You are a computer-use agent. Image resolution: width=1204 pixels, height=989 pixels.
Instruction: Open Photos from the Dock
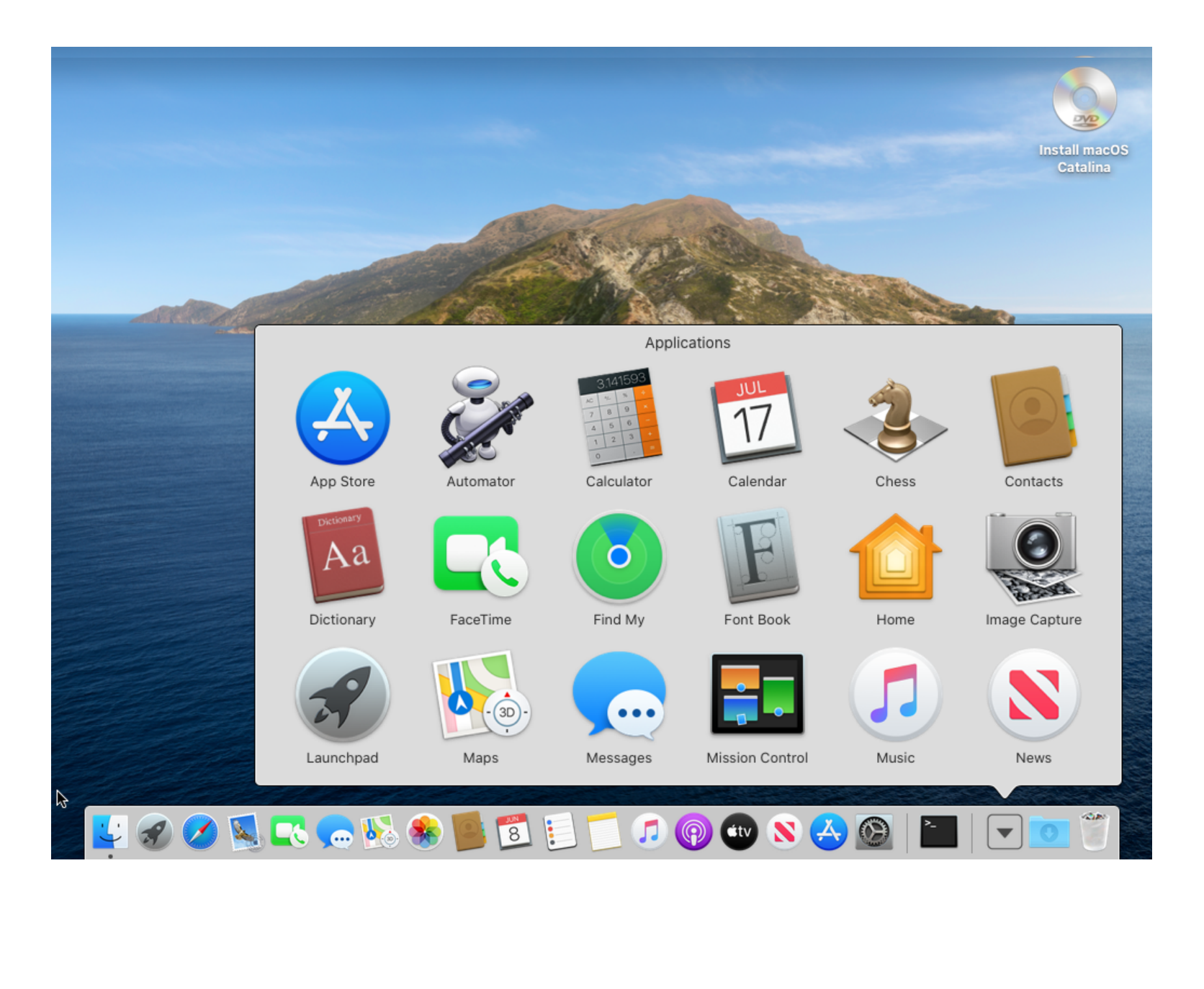424,832
